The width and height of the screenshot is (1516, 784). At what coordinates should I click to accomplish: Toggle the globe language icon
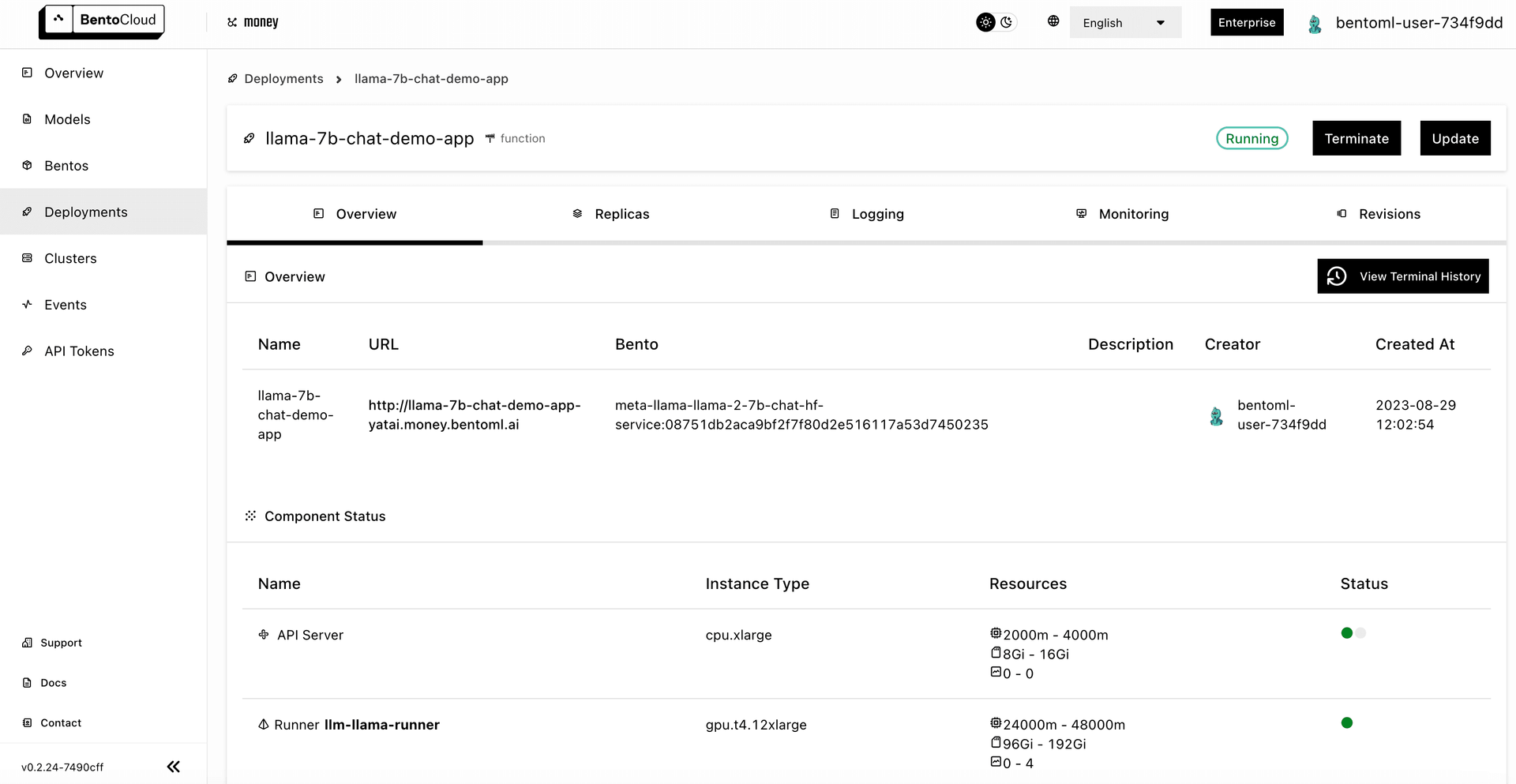coord(1053,21)
